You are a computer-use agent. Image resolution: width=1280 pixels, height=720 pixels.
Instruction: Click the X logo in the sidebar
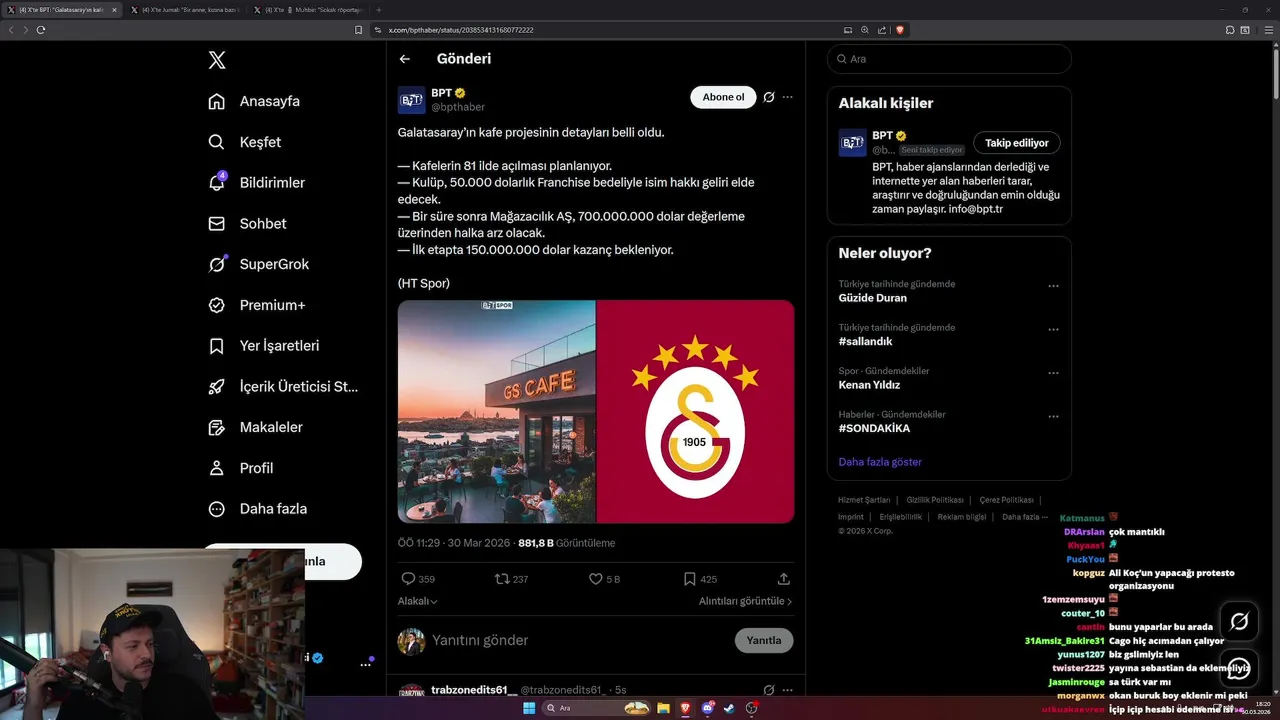217,60
